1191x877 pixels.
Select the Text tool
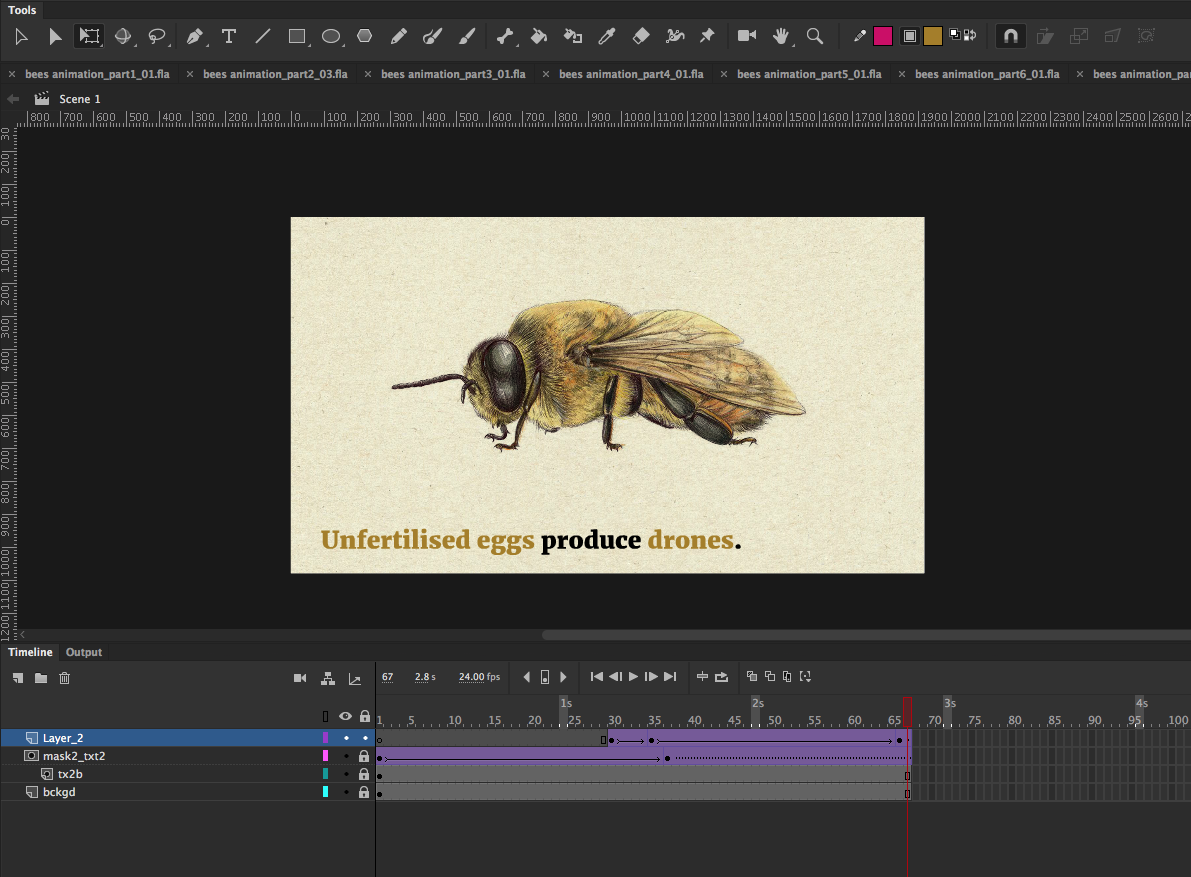[x=229, y=36]
